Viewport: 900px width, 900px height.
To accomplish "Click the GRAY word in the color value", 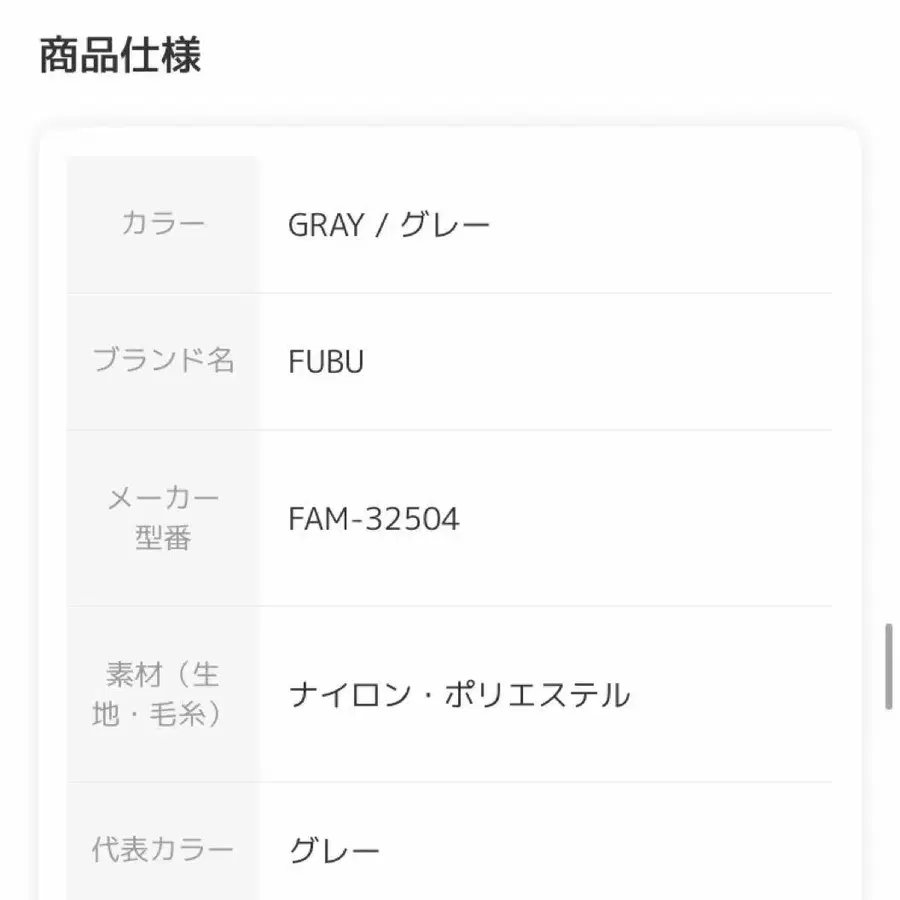I will (x=326, y=225).
